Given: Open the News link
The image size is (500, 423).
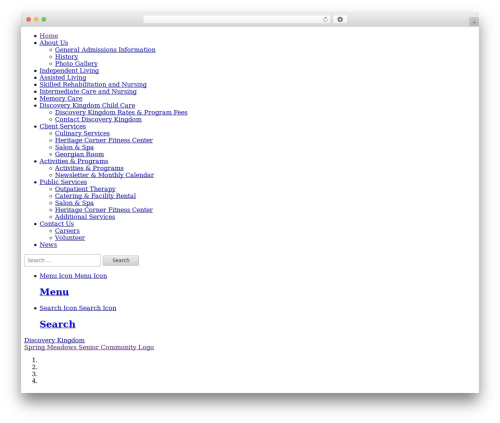Looking at the screenshot, I should 48,245.
